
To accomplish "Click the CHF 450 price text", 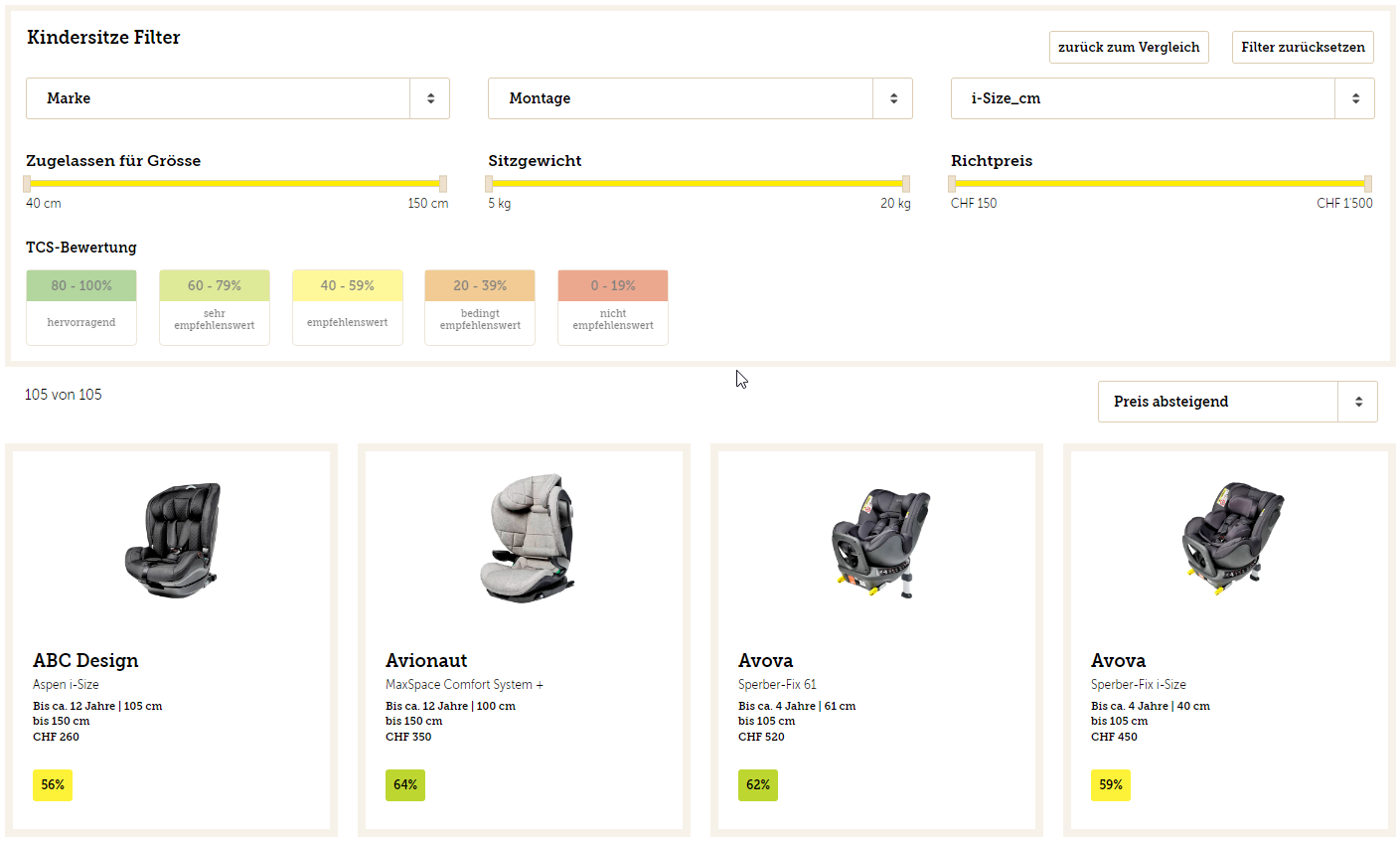I will [1114, 737].
